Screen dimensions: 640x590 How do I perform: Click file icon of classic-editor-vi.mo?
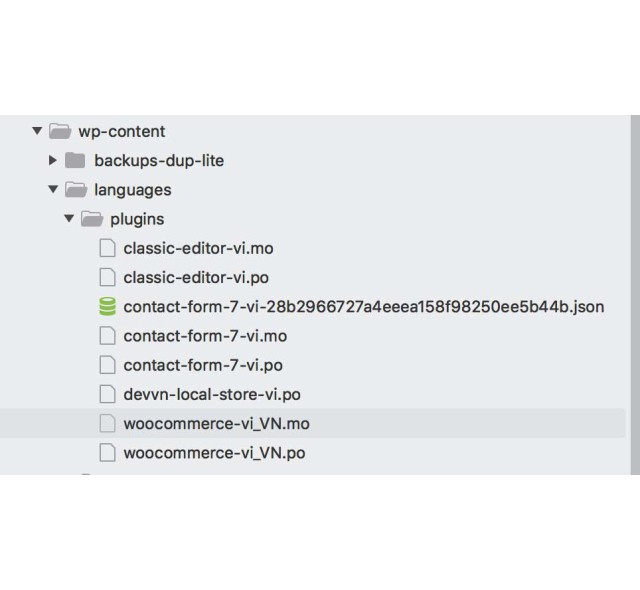[107, 248]
